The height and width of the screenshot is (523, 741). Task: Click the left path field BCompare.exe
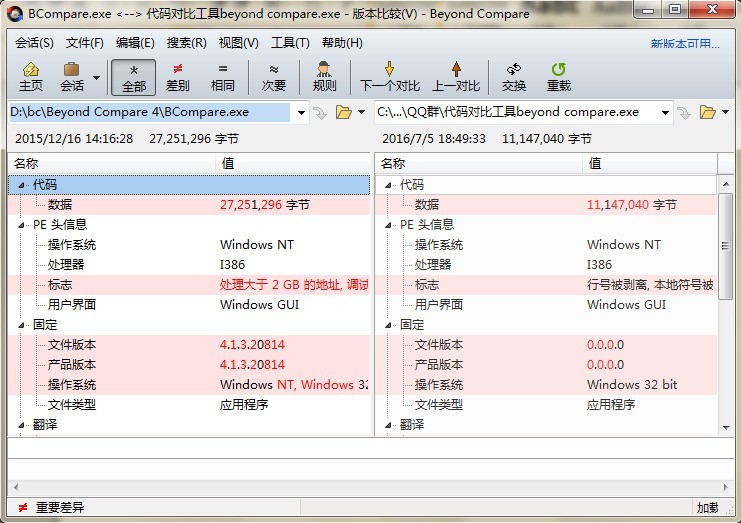[150, 112]
